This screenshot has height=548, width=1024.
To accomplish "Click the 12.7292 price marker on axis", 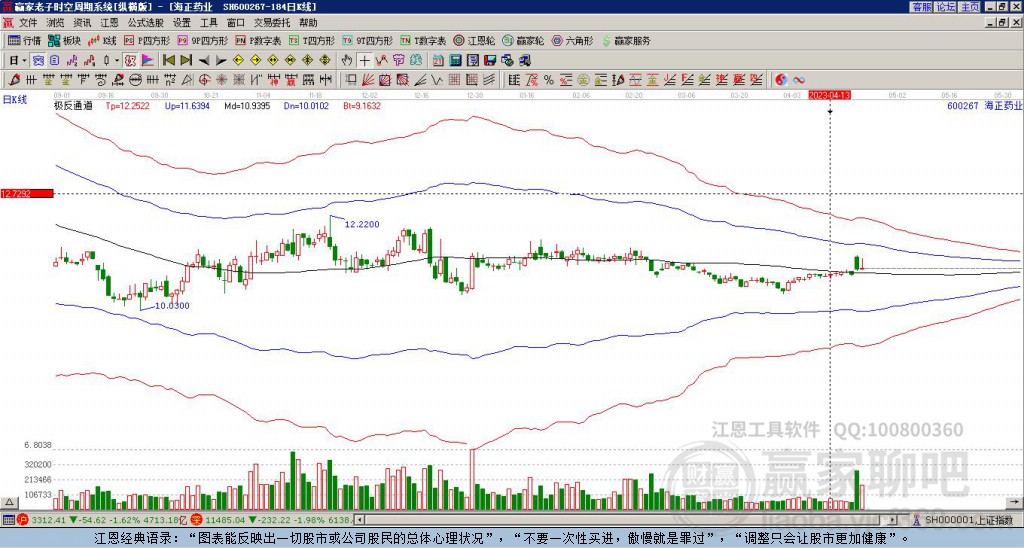I will [26, 193].
